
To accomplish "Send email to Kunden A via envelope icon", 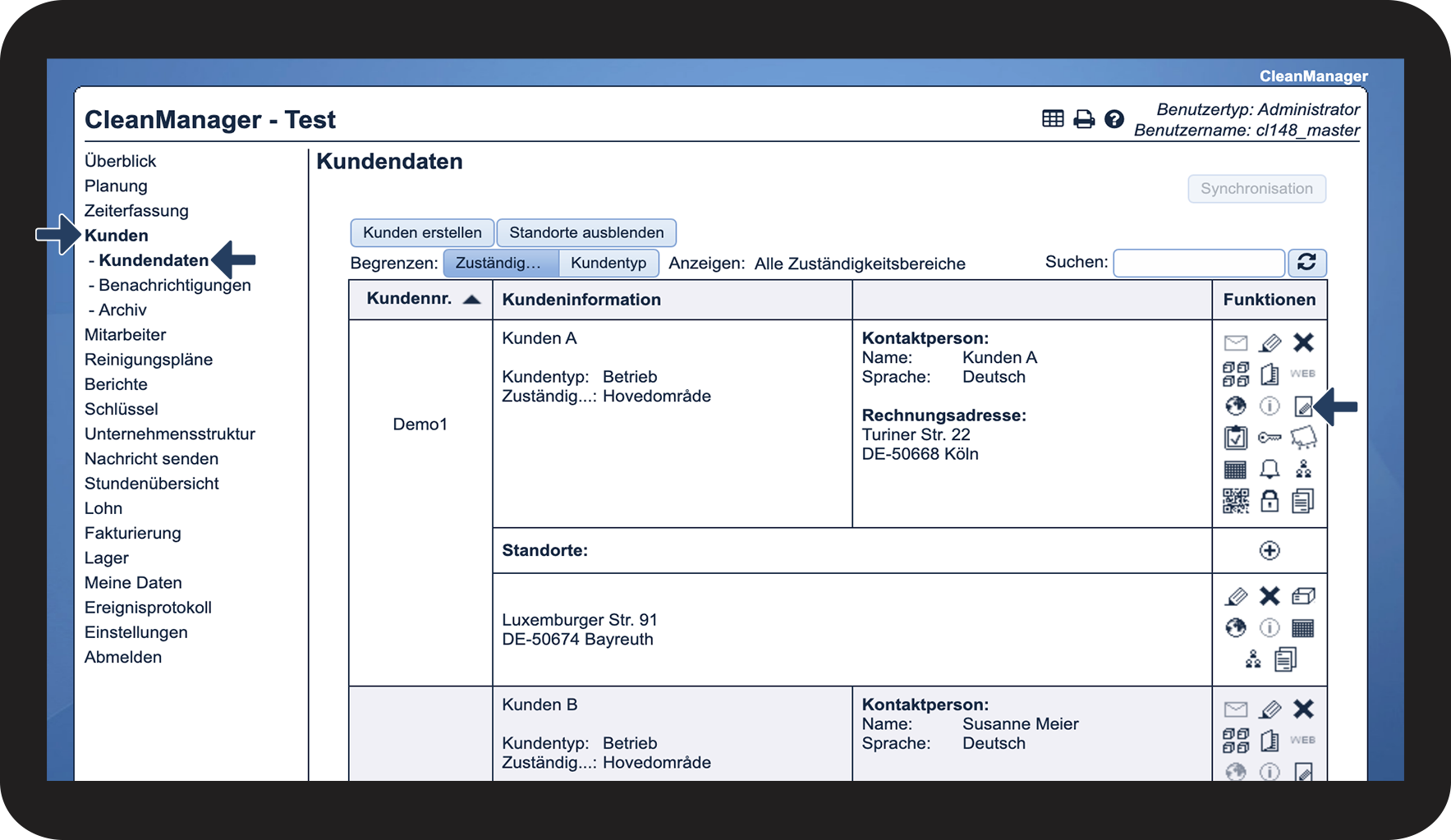I will tap(1236, 342).
